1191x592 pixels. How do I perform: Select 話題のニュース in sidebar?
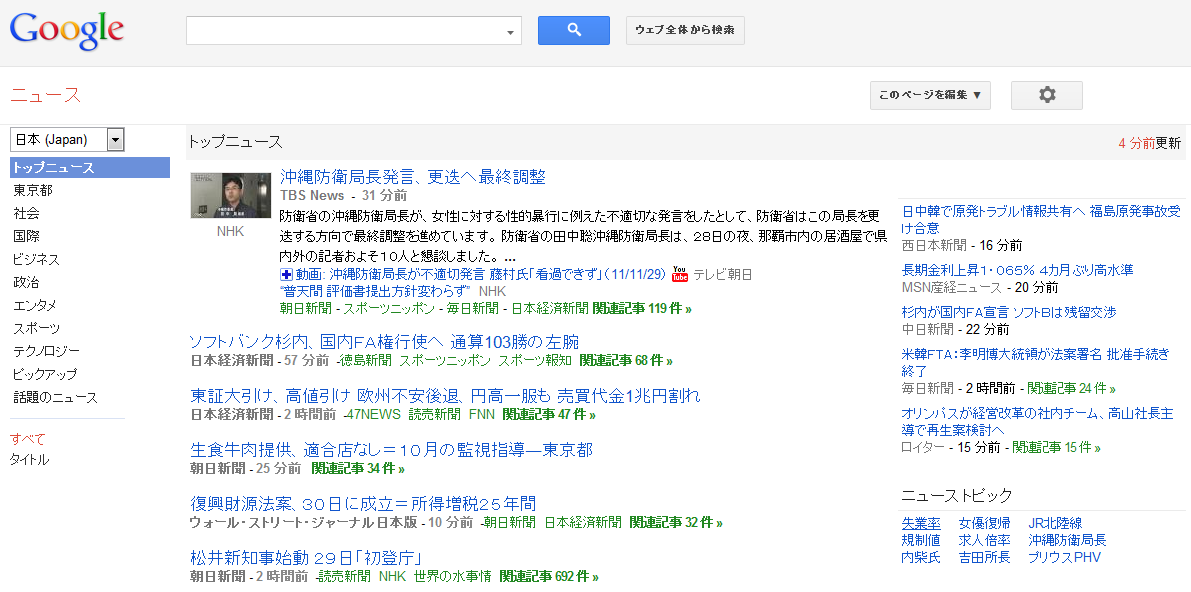click(55, 397)
